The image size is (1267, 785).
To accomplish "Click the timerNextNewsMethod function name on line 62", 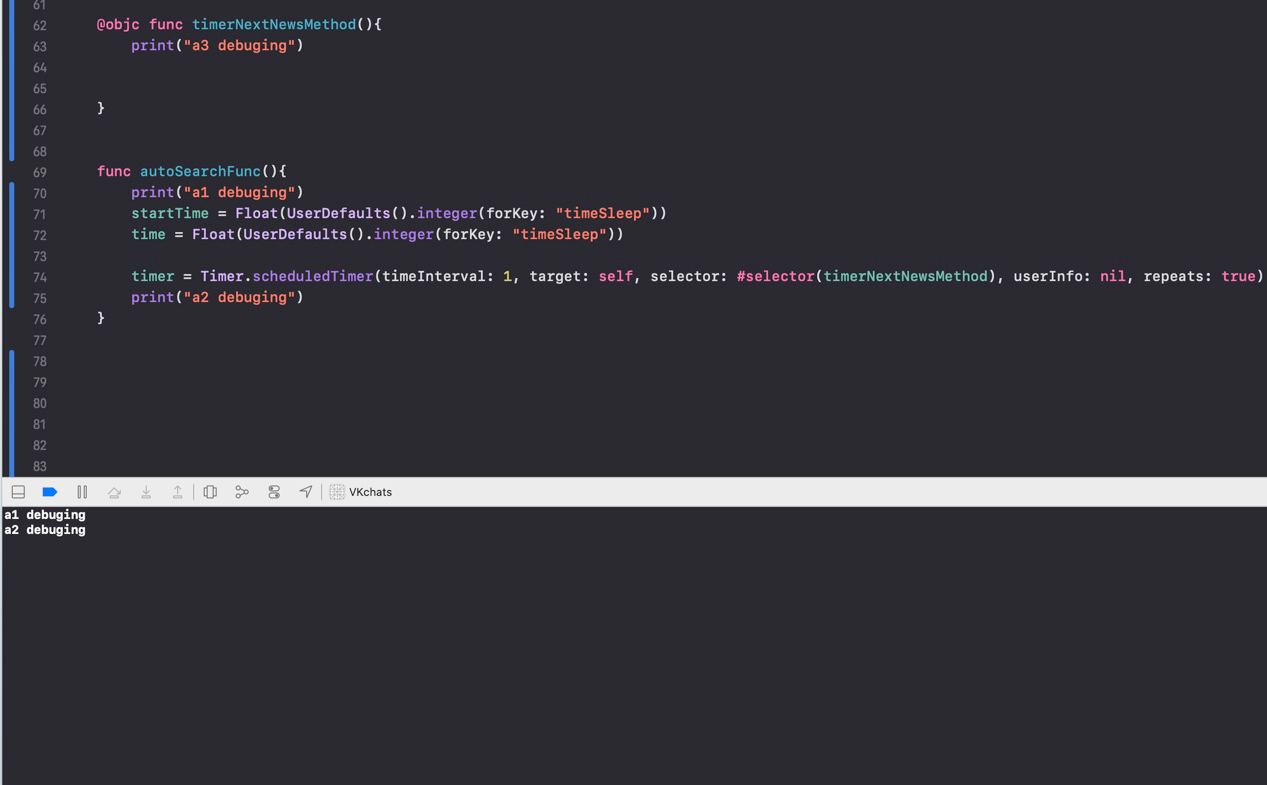I will coord(274,24).
